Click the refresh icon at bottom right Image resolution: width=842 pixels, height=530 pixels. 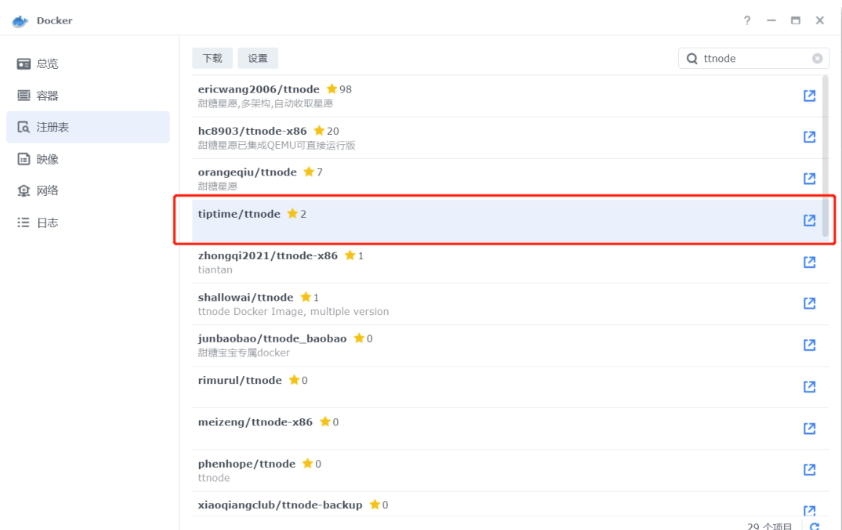pos(814,526)
